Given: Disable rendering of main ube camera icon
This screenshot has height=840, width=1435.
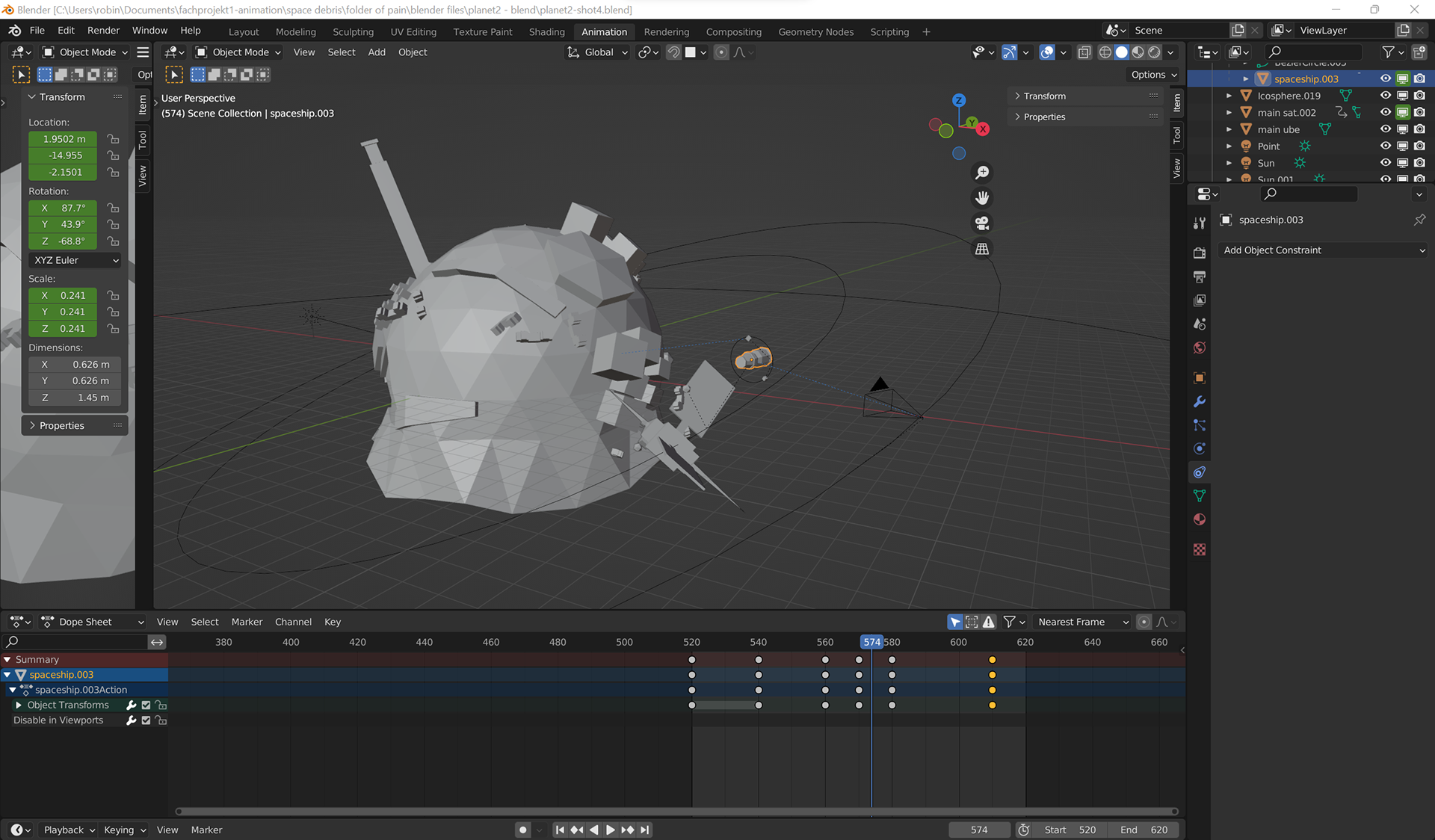Looking at the screenshot, I should [1419, 129].
